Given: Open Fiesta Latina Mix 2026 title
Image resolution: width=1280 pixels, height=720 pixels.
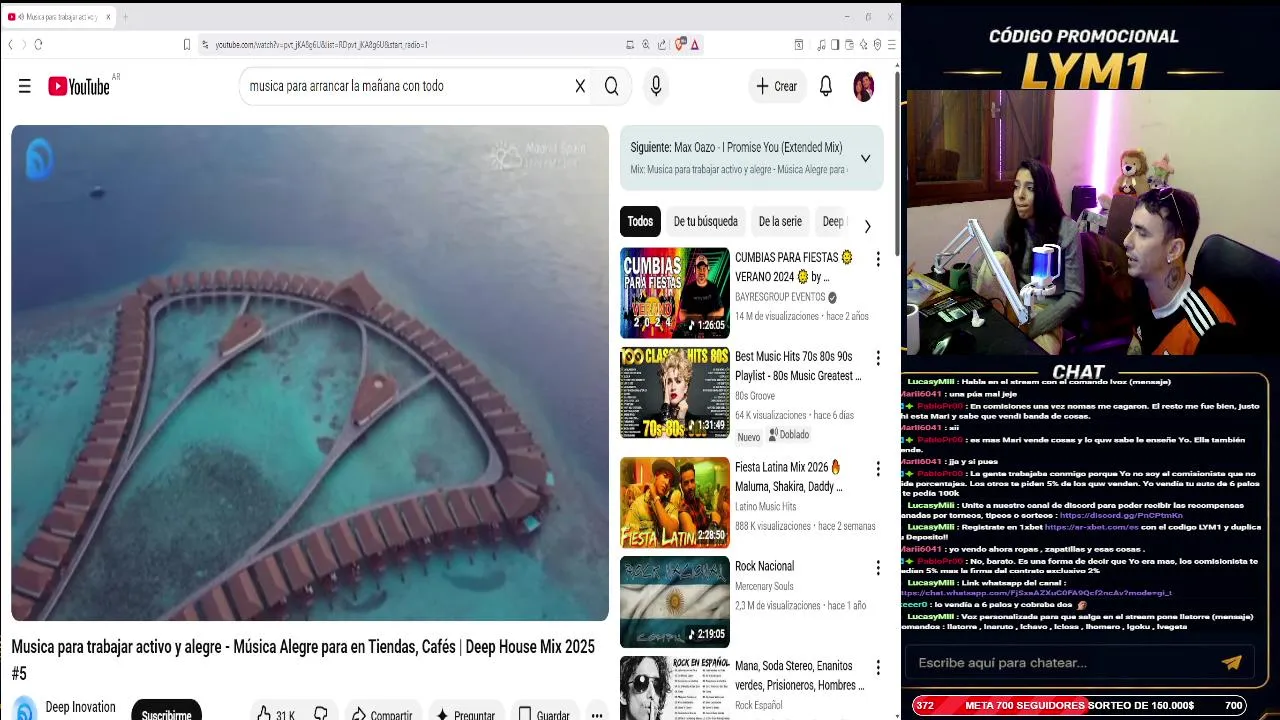Looking at the screenshot, I should [789, 477].
